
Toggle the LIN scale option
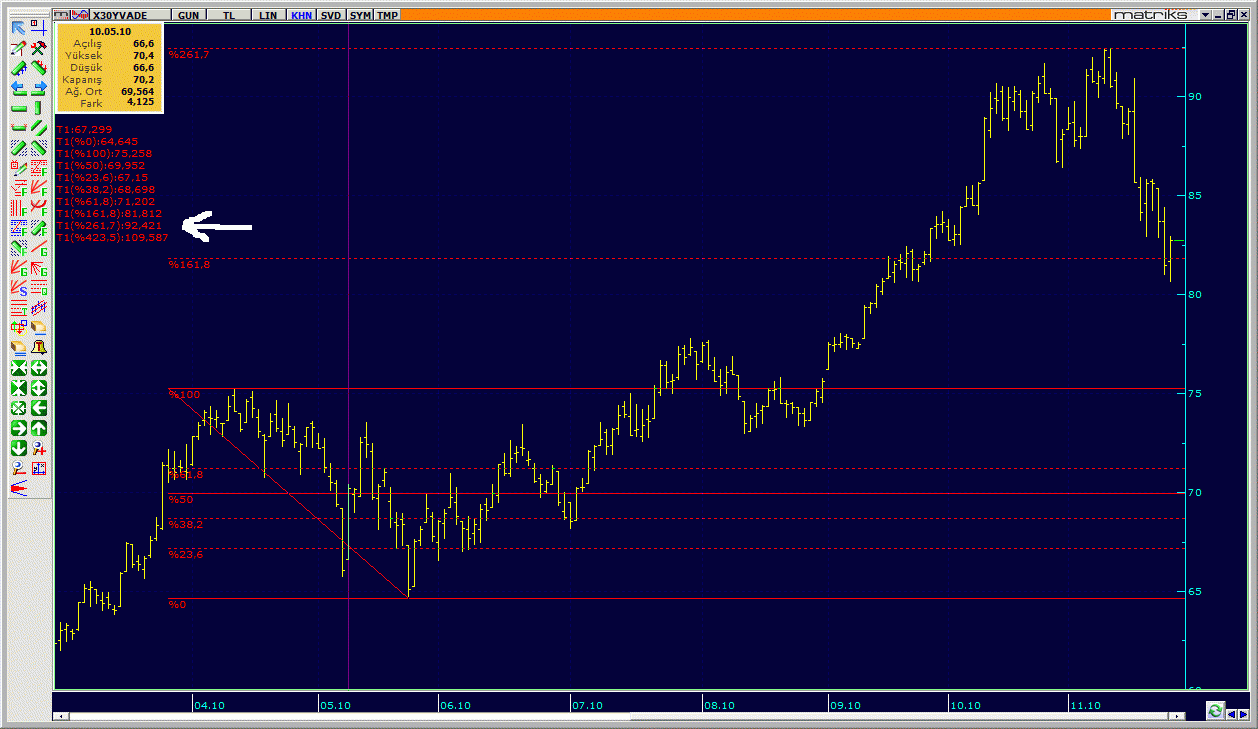tap(268, 15)
